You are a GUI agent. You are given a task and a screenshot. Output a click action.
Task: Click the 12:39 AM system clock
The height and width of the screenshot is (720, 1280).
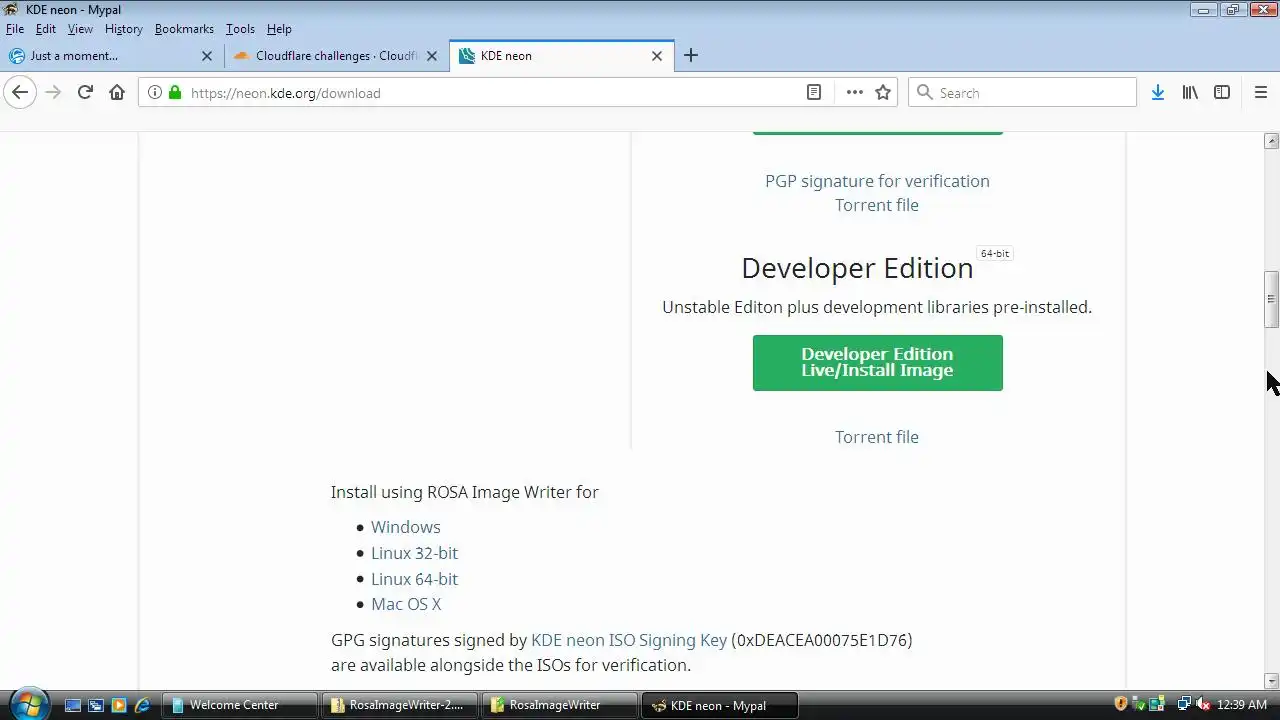click(x=1242, y=705)
